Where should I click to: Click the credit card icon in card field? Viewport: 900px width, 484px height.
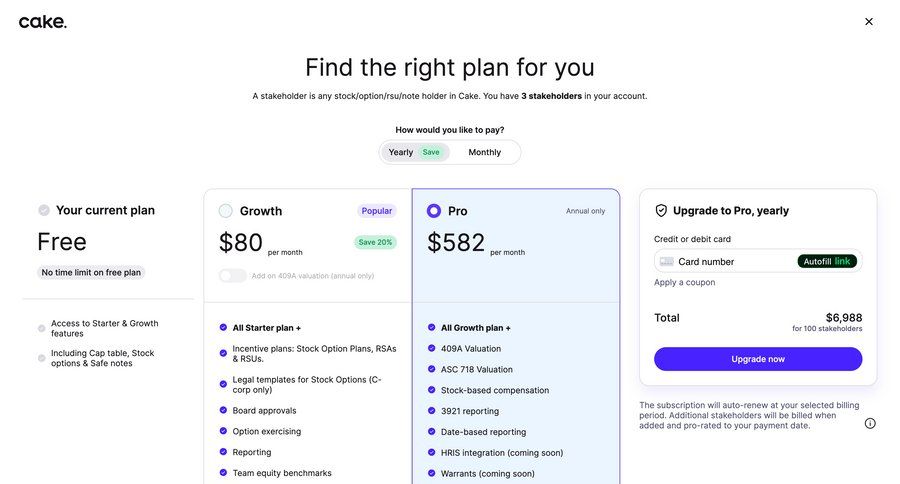click(667, 262)
